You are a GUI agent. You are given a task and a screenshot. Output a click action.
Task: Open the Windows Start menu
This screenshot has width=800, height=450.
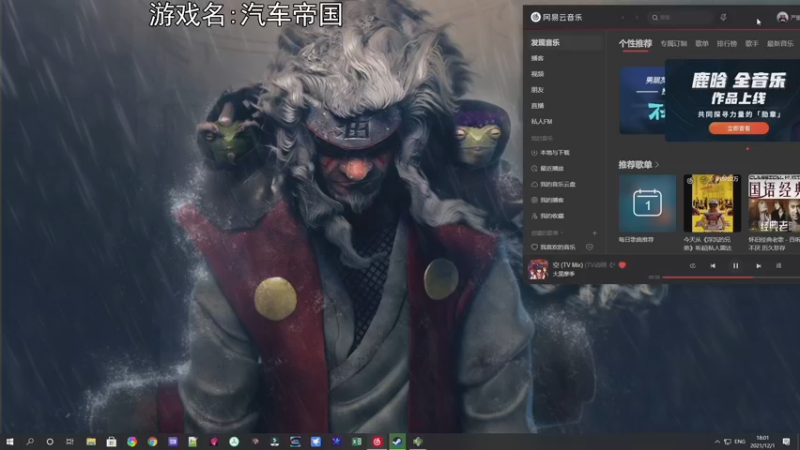tap(9, 442)
